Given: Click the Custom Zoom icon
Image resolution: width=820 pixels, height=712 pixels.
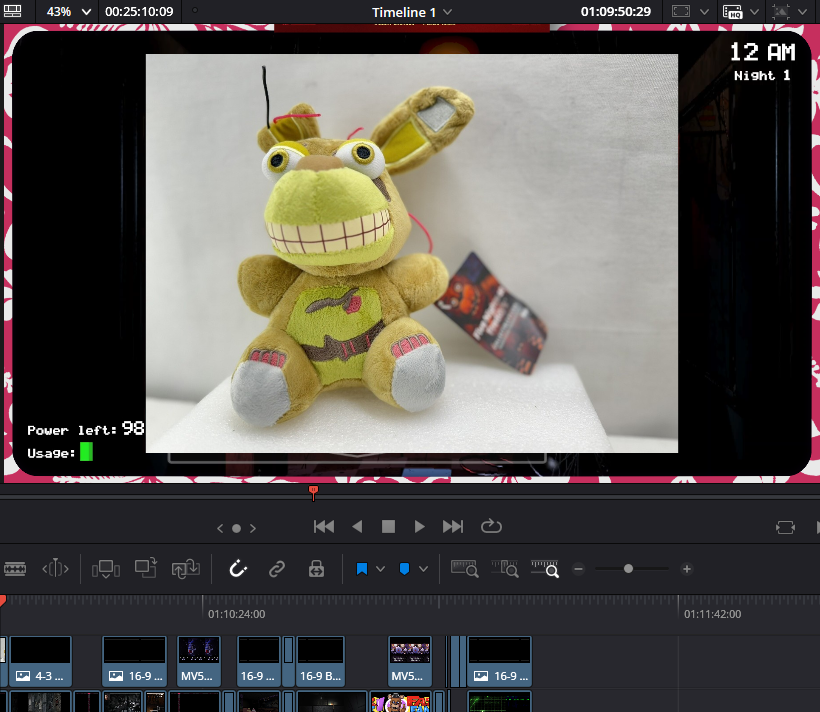Looking at the screenshot, I should (x=545, y=569).
